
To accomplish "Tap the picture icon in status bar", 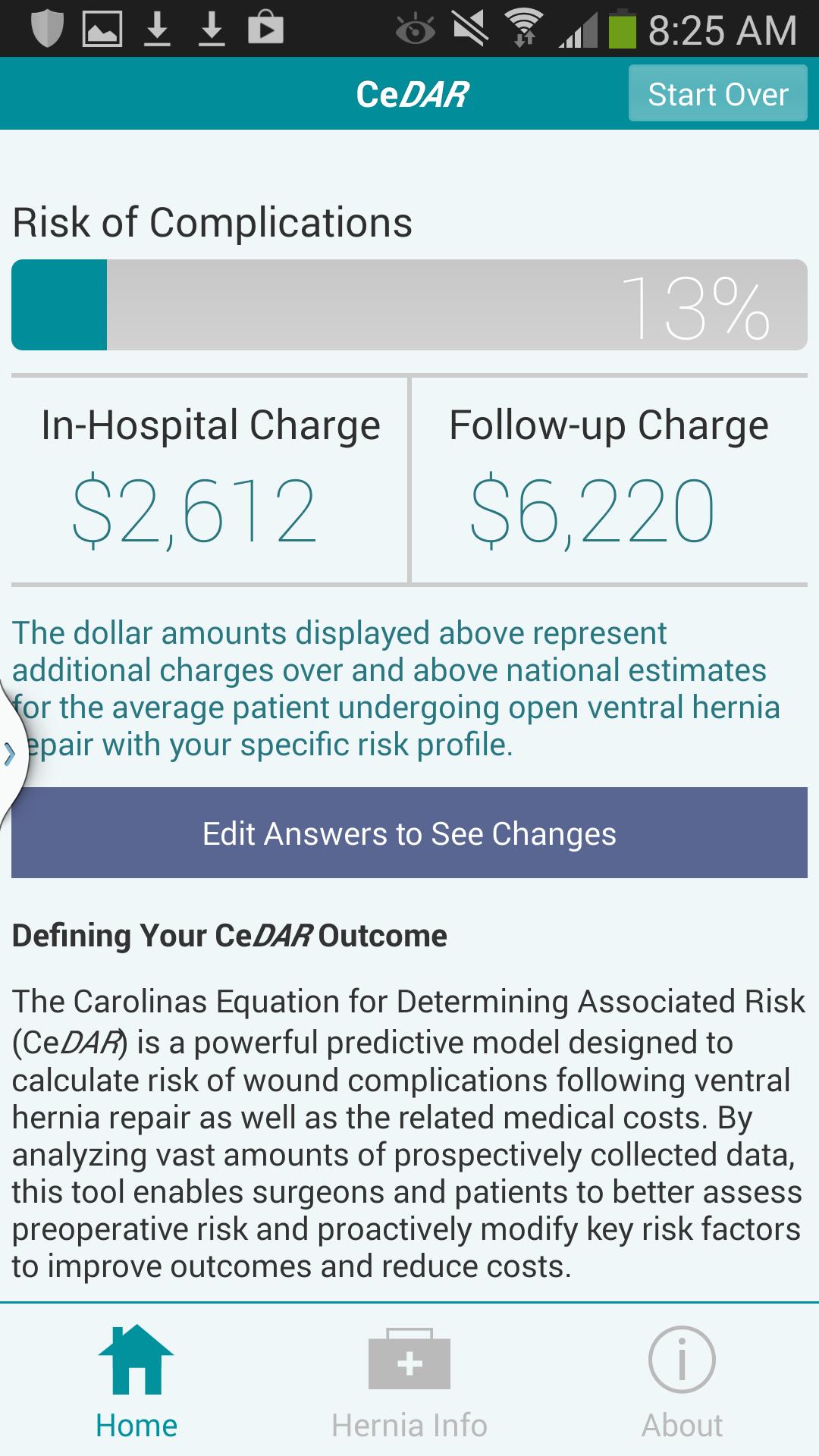I will [102, 29].
